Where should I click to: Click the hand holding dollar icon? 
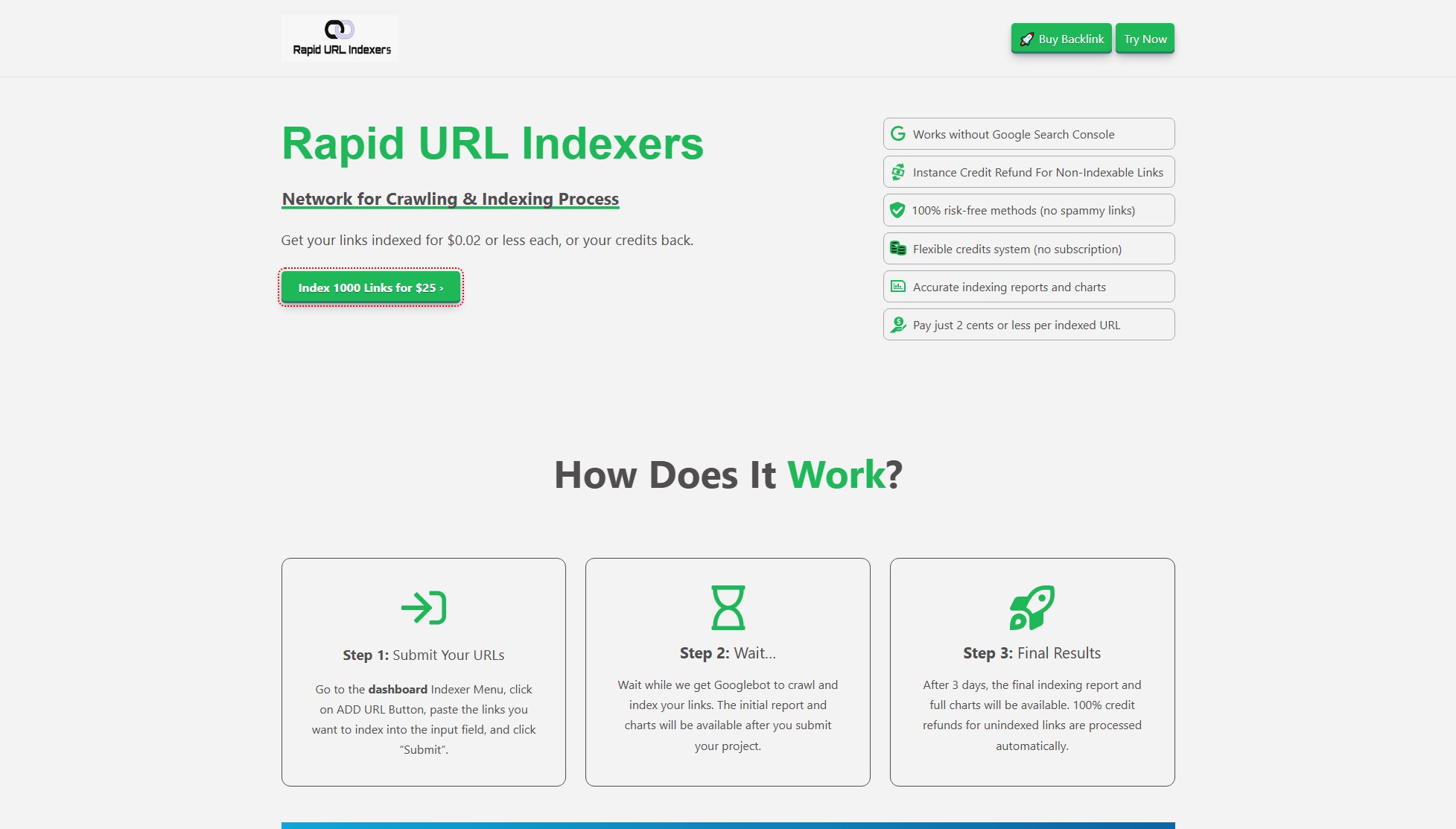tap(898, 325)
